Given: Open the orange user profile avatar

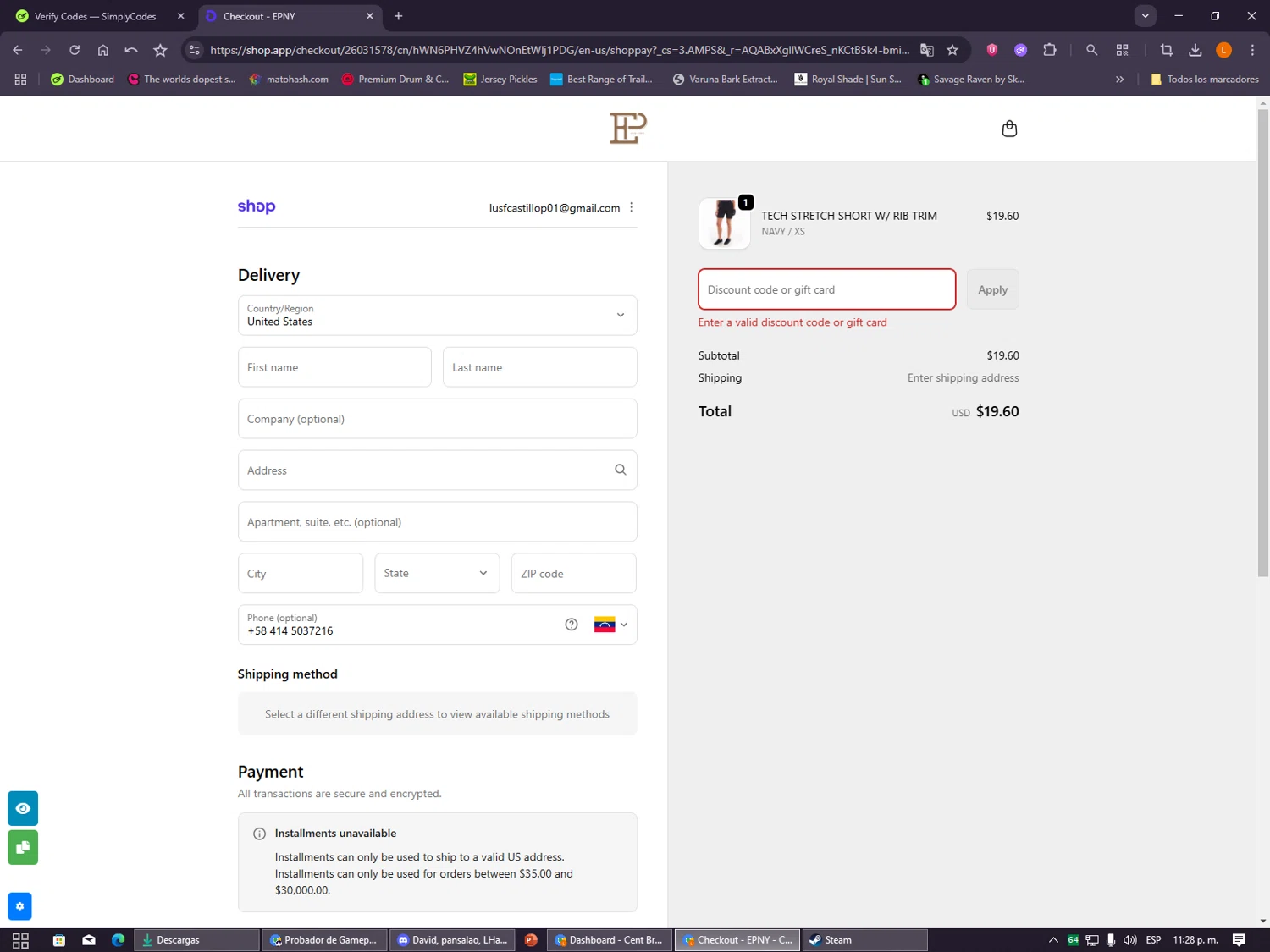Looking at the screenshot, I should coord(1223,50).
